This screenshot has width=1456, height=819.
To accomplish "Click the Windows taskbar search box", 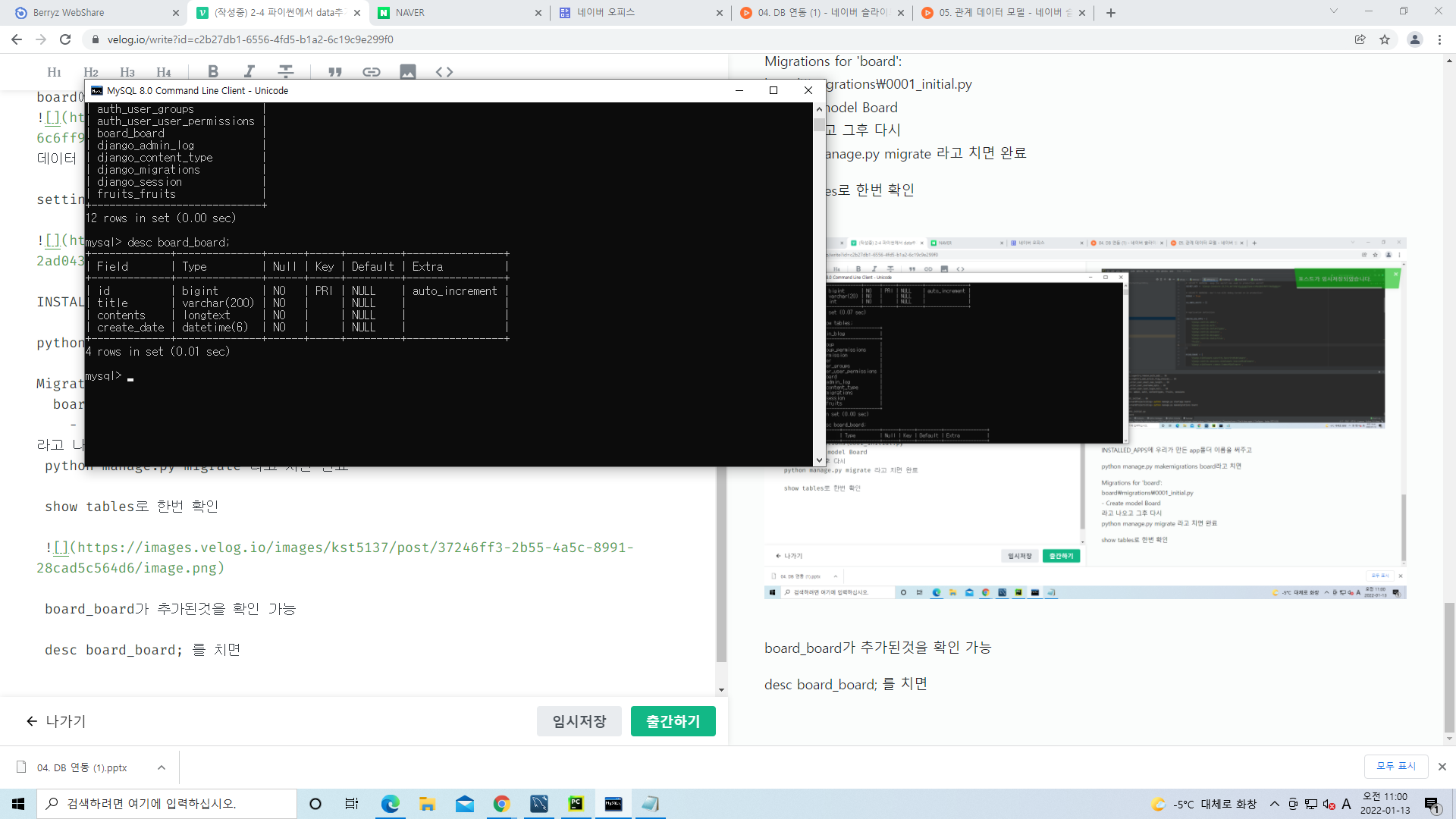I will [x=167, y=804].
